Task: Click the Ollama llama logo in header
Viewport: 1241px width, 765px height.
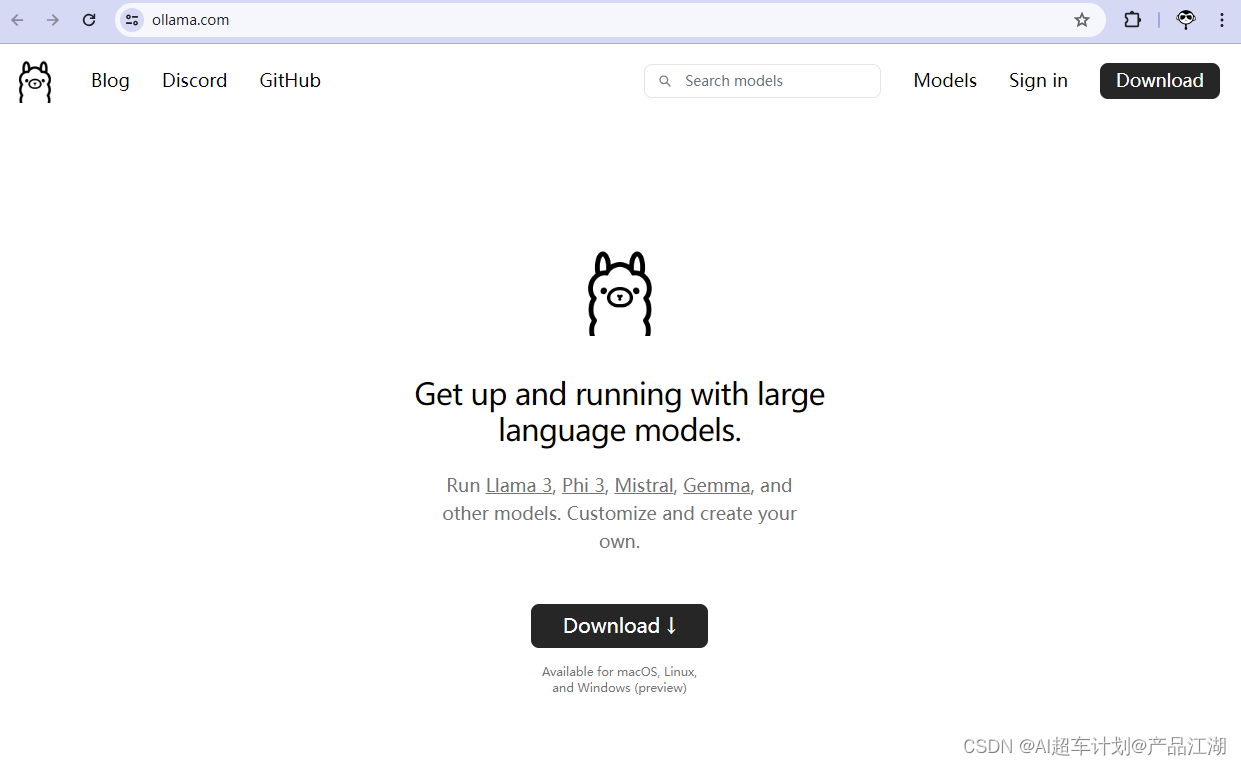Action: point(35,81)
